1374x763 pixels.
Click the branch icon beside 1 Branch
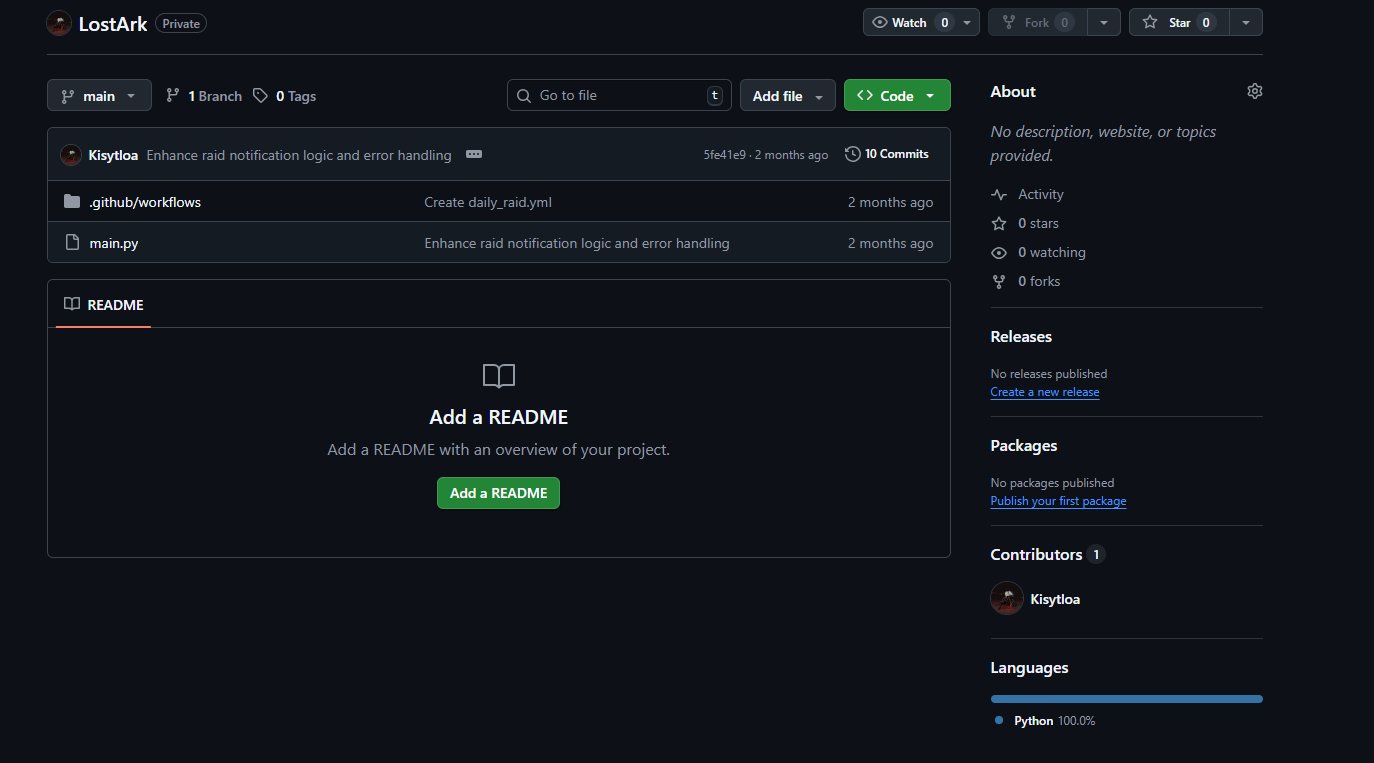click(173, 96)
